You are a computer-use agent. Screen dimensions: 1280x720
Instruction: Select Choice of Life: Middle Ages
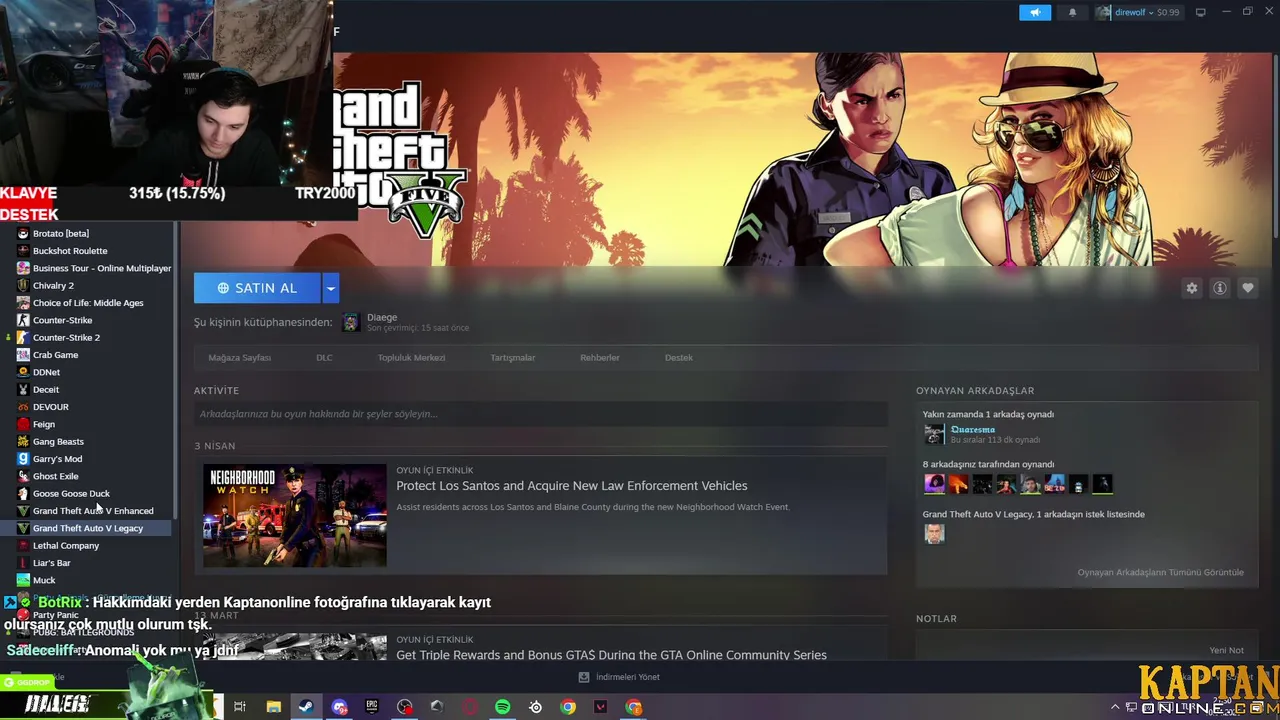tap(88, 303)
